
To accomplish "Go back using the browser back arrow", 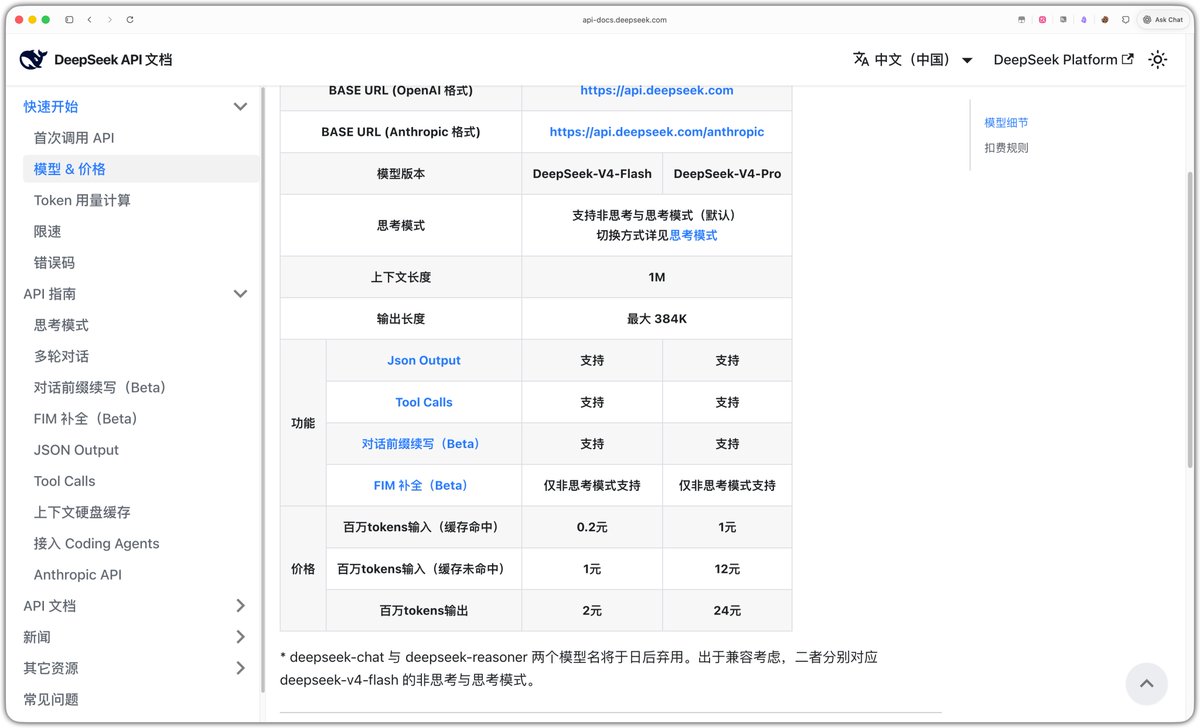I will (x=89, y=19).
